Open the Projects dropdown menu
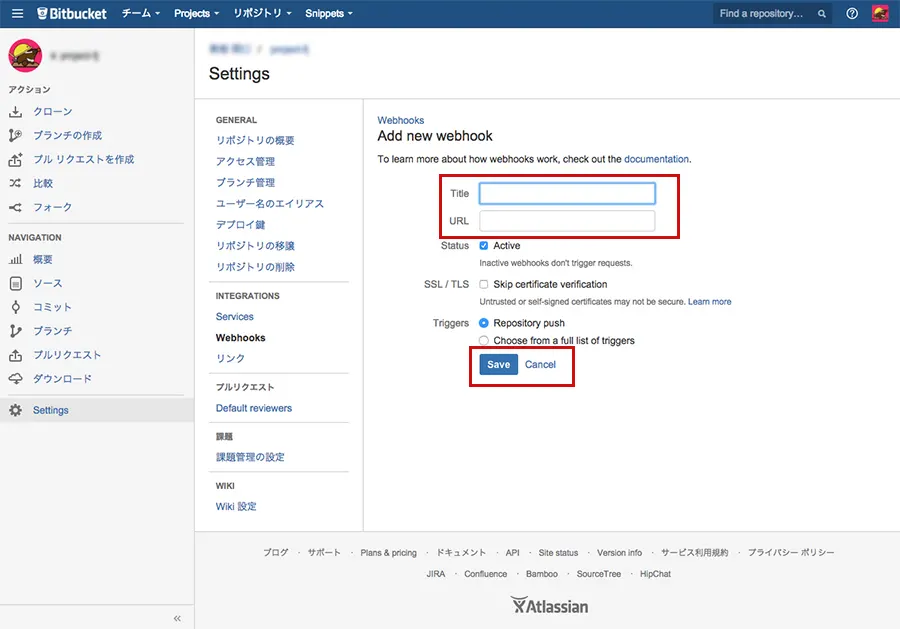Image resolution: width=900 pixels, height=629 pixels. click(x=196, y=14)
